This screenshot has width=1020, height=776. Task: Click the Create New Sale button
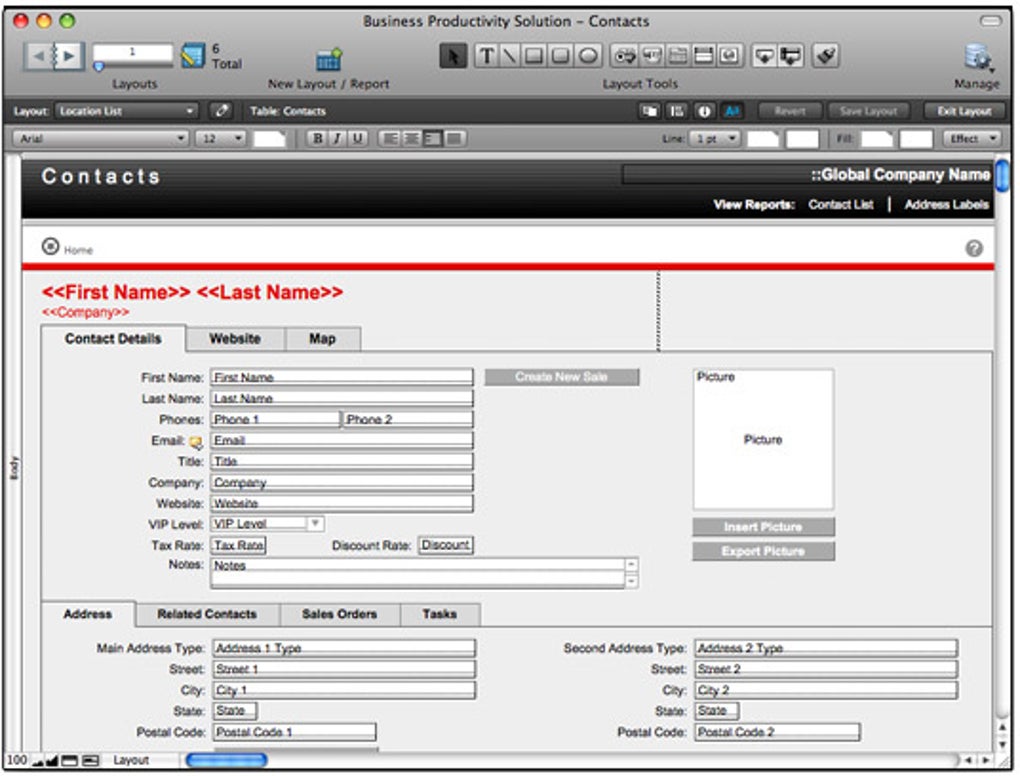(562, 377)
